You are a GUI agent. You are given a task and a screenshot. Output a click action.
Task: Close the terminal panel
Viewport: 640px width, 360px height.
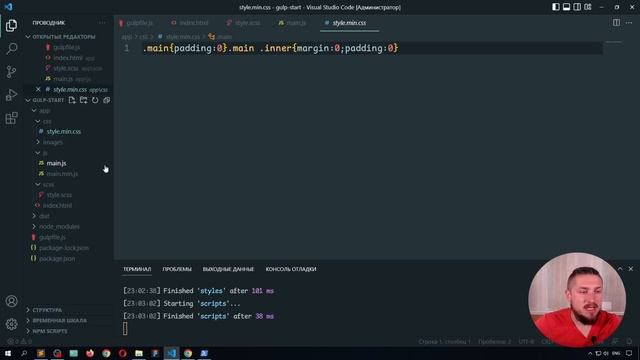coord(631,269)
